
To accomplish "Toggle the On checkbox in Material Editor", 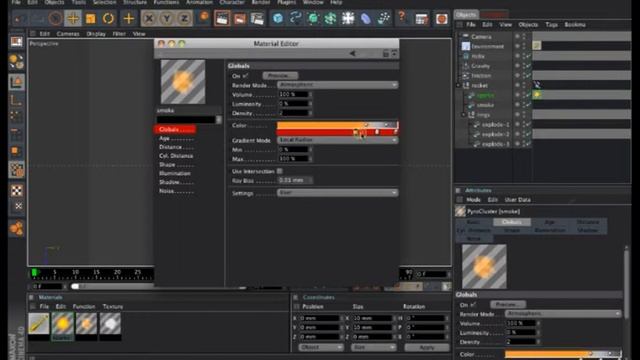I will point(245,76).
